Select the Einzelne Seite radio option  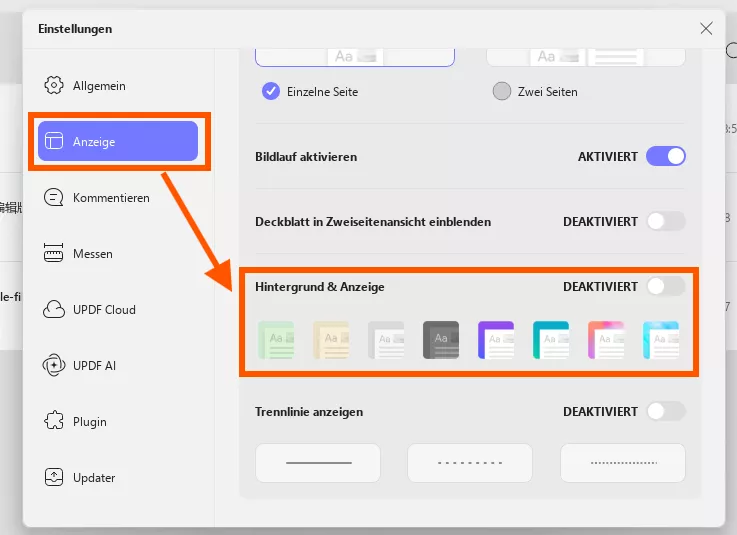point(271,91)
